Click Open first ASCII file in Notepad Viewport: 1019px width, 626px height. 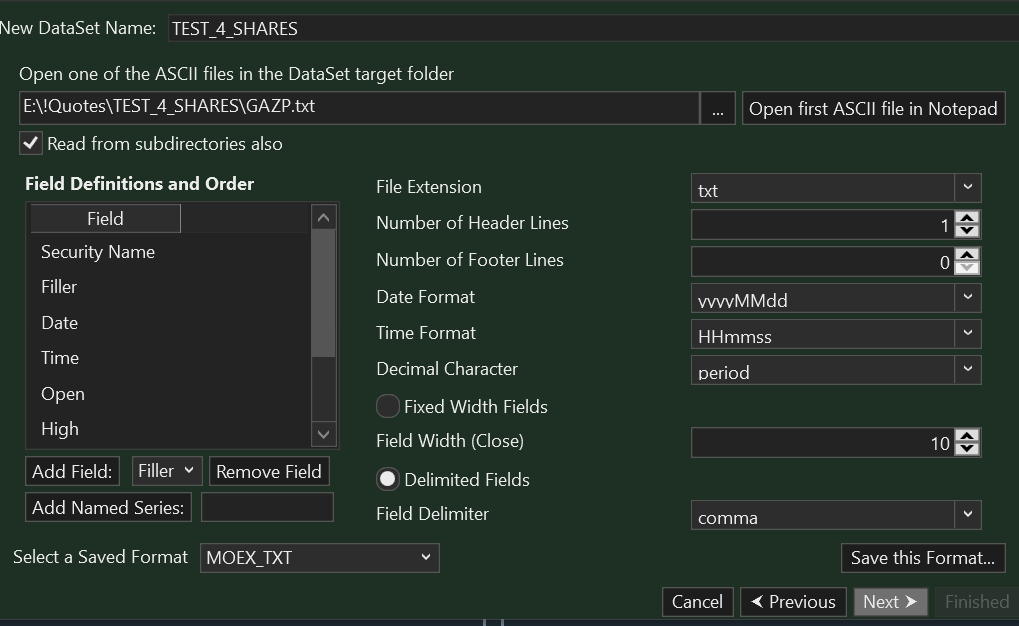click(873, 109)
